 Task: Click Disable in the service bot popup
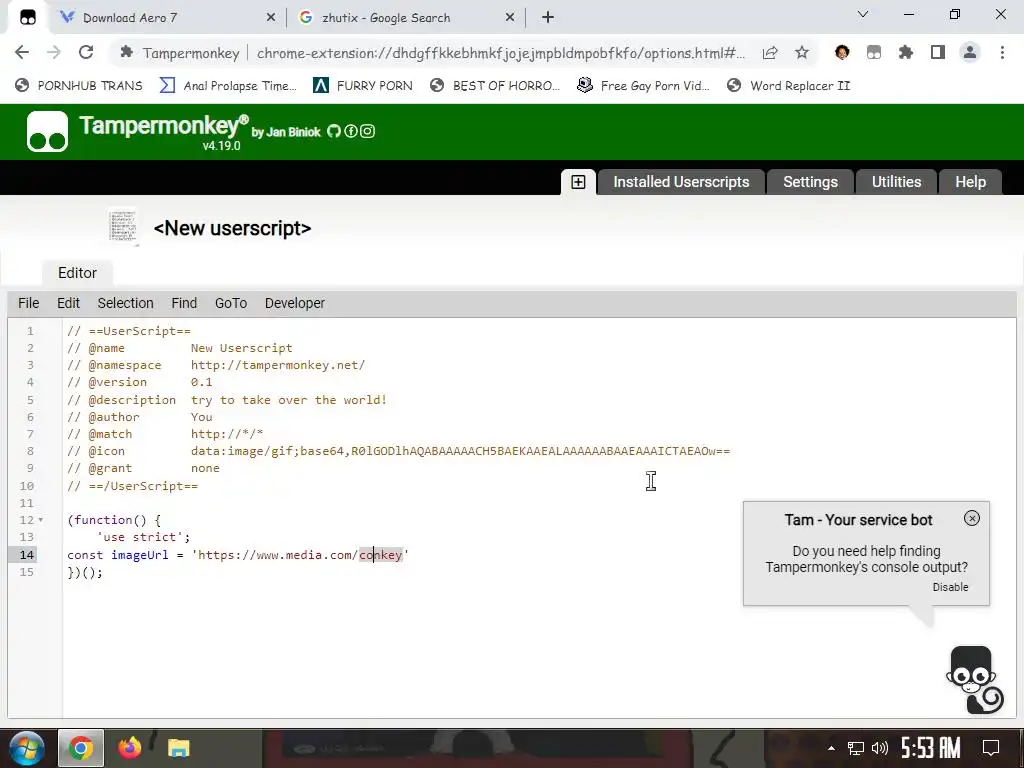(x=950, y=587)
